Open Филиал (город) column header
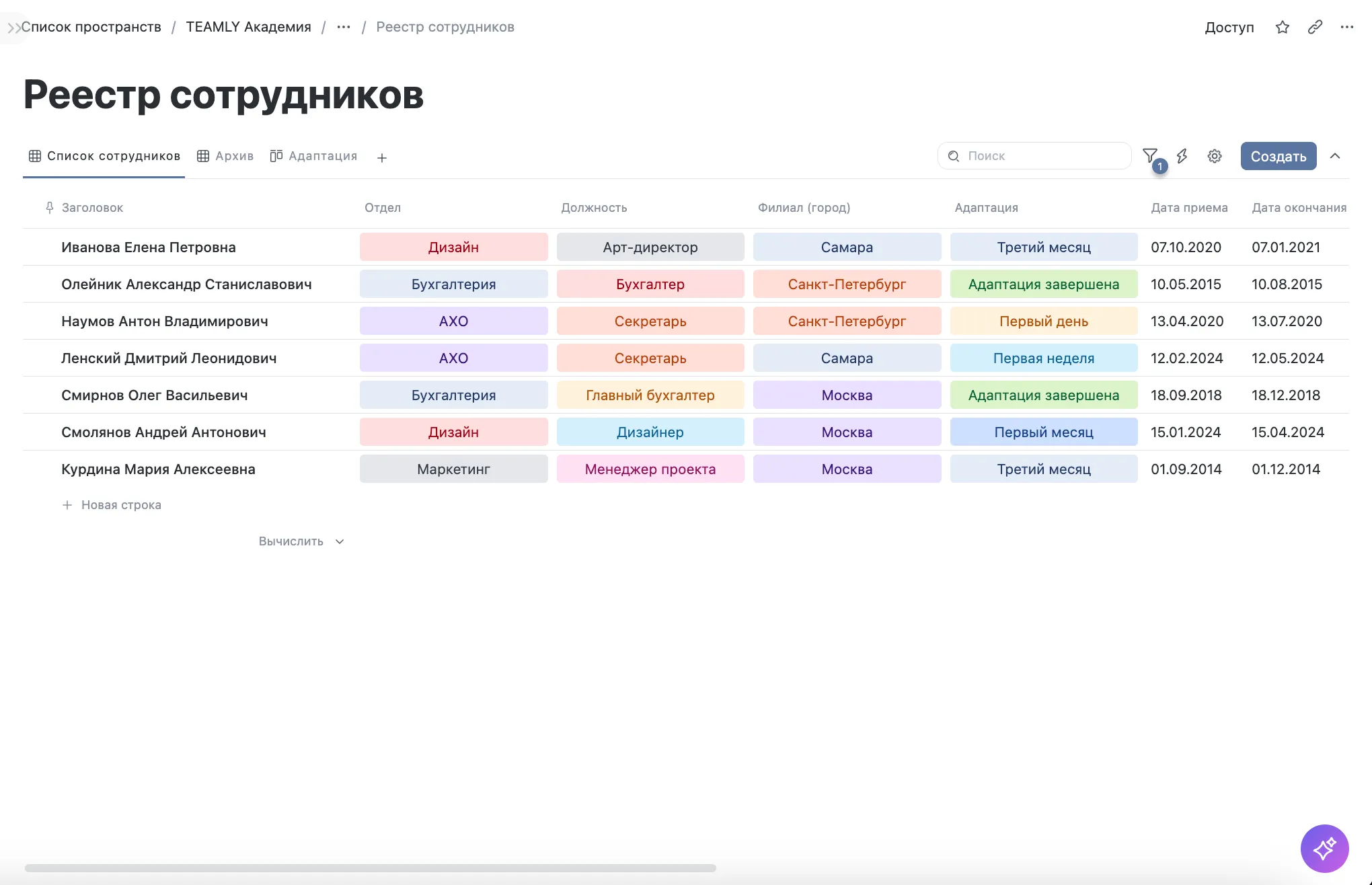 (804, 208)
